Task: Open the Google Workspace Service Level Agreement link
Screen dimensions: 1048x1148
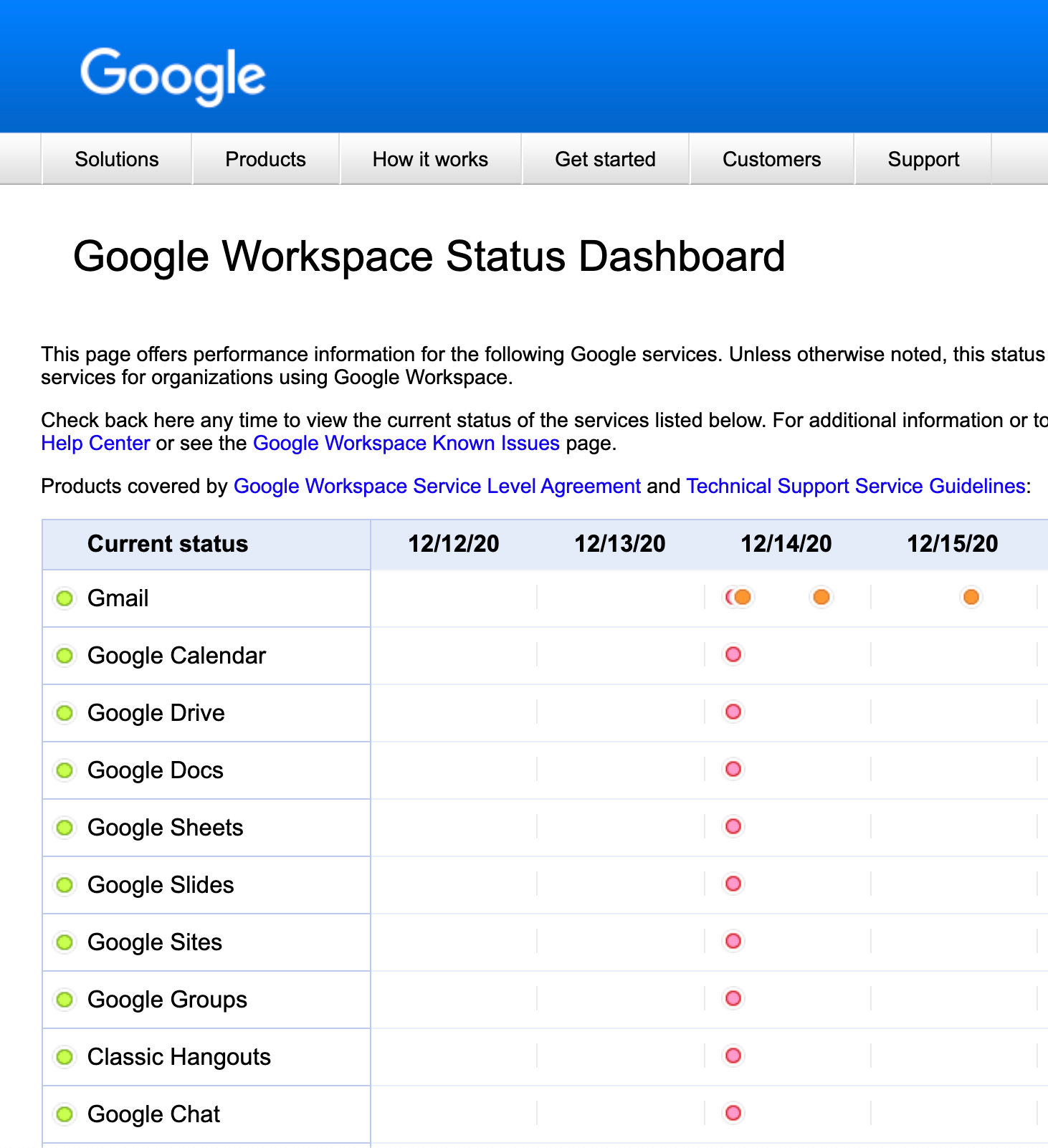Action: point(437,487)
